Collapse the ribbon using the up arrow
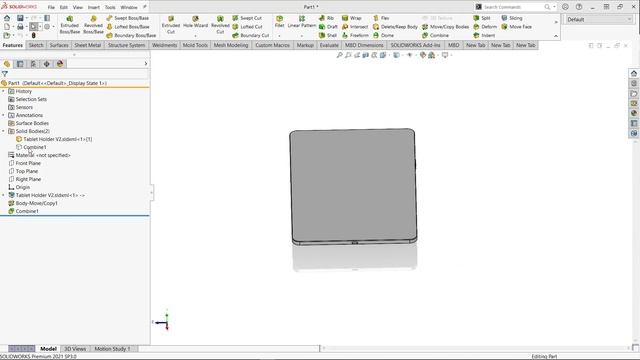The height and width of the screenshot is (360, 640). (x=556, y=36)
